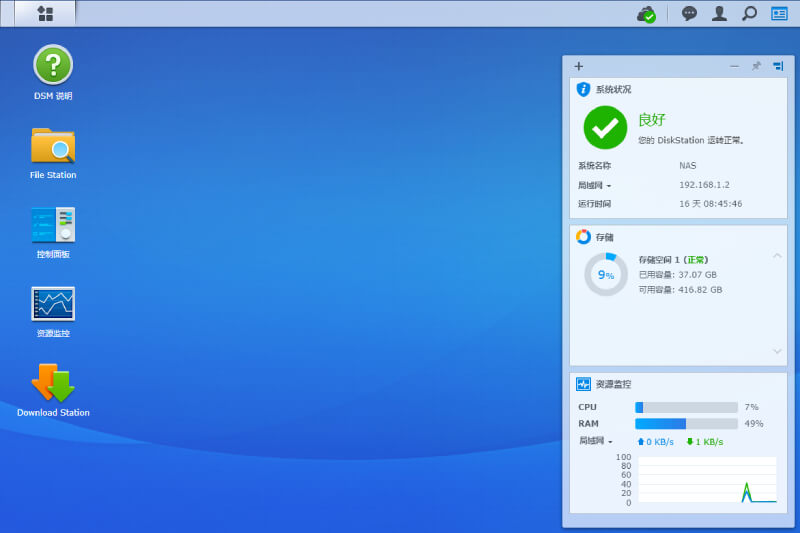Open the user account options

(x=719, y=13)
